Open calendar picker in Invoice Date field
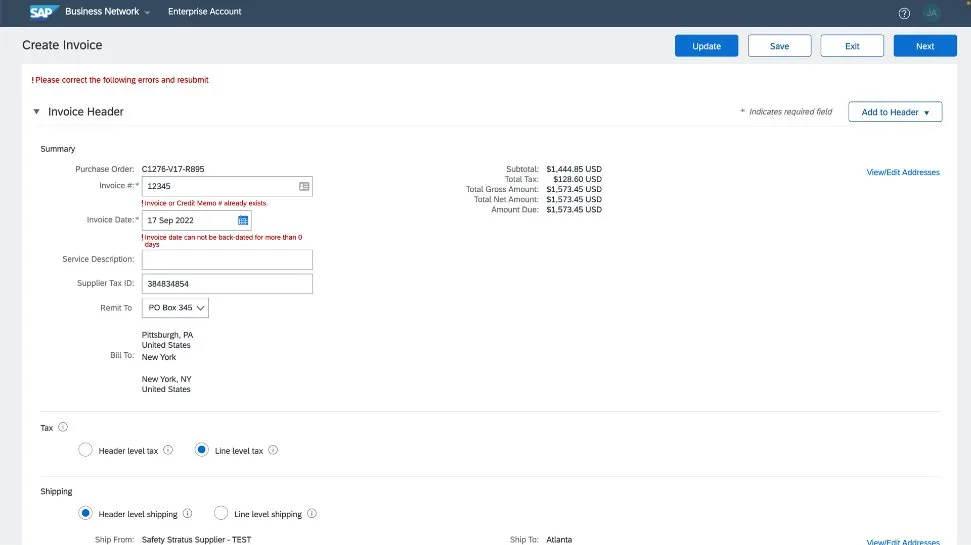 click(x=242, y=220)
